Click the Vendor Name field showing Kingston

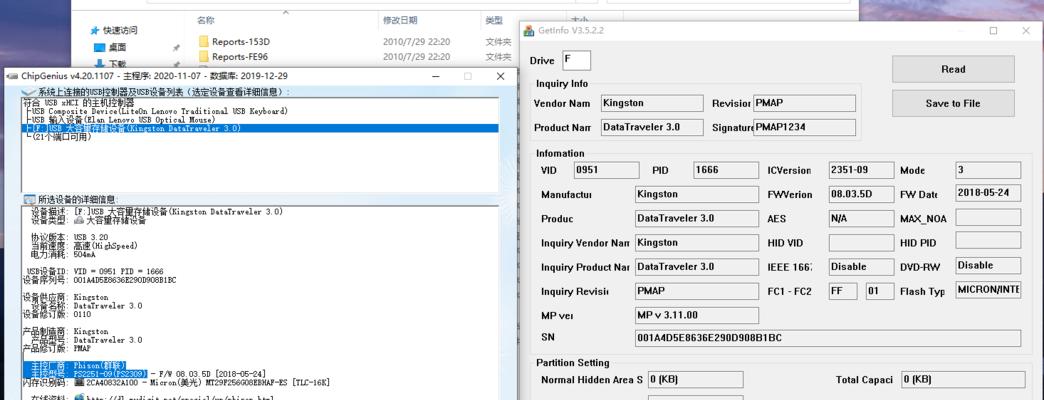(x=651, y=103)
